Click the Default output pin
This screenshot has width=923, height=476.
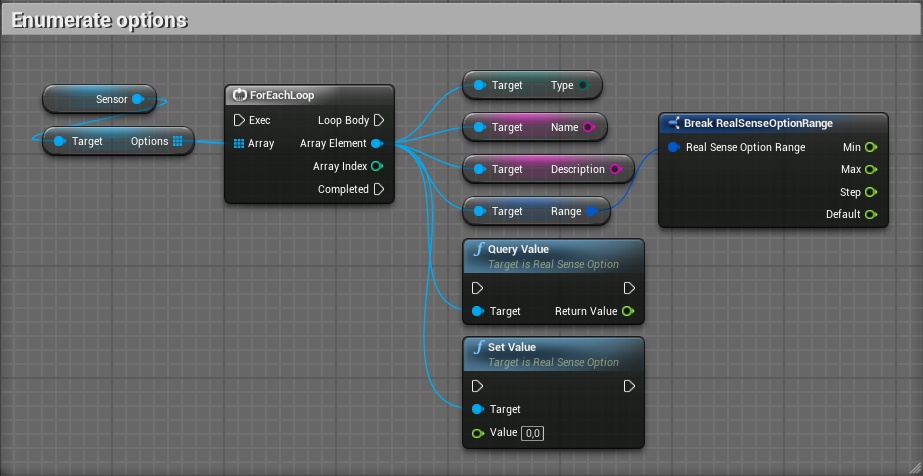pos(871,214)
